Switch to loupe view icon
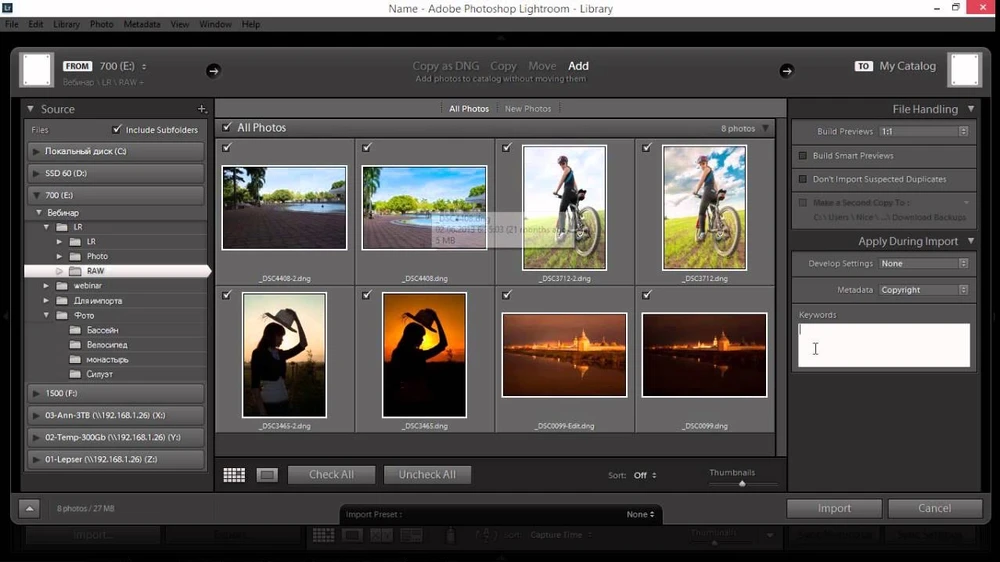This screenshot has width=1000, height=562. pos(267,475)
